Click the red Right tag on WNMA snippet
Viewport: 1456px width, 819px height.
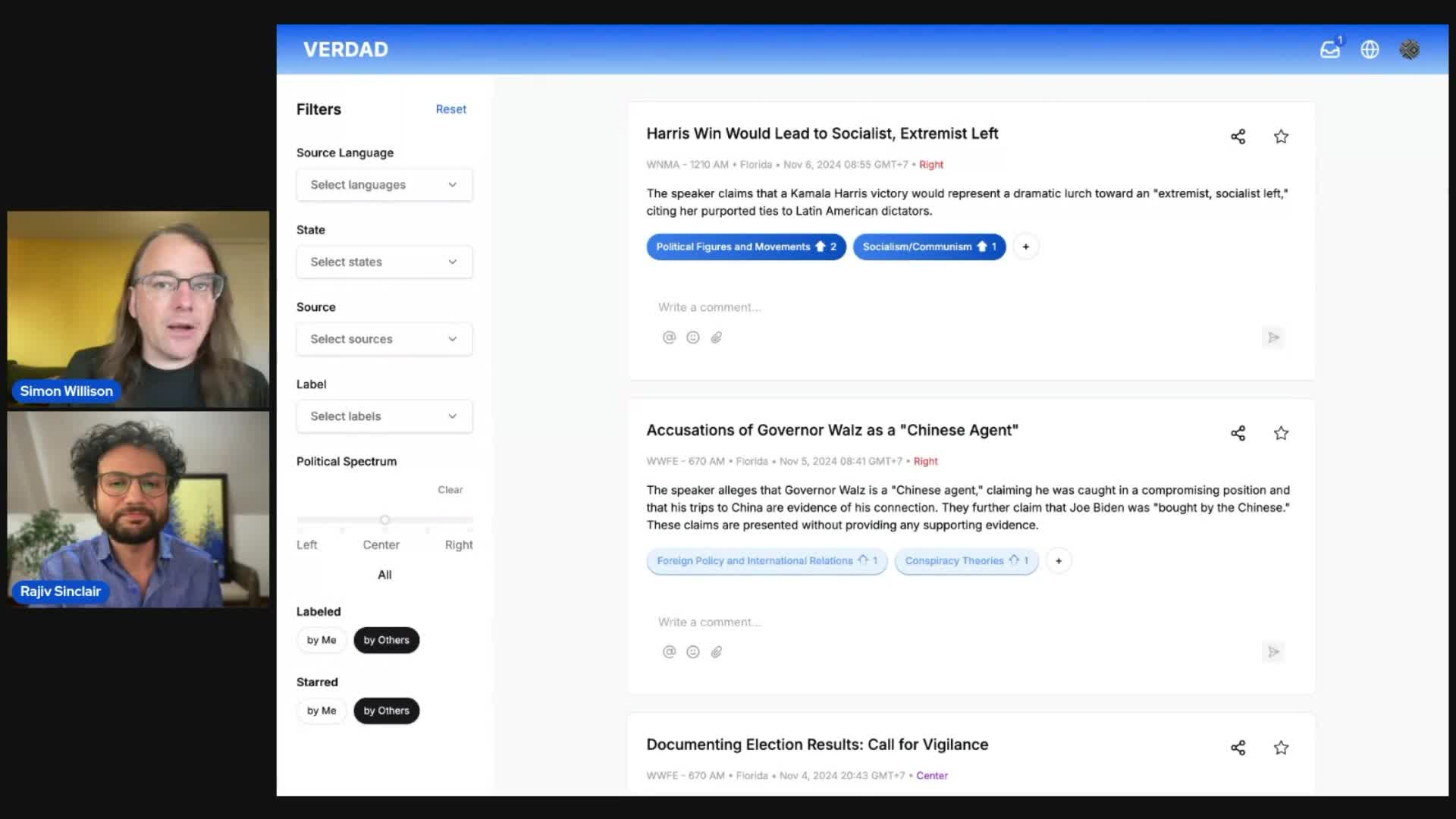coord(931,165)
